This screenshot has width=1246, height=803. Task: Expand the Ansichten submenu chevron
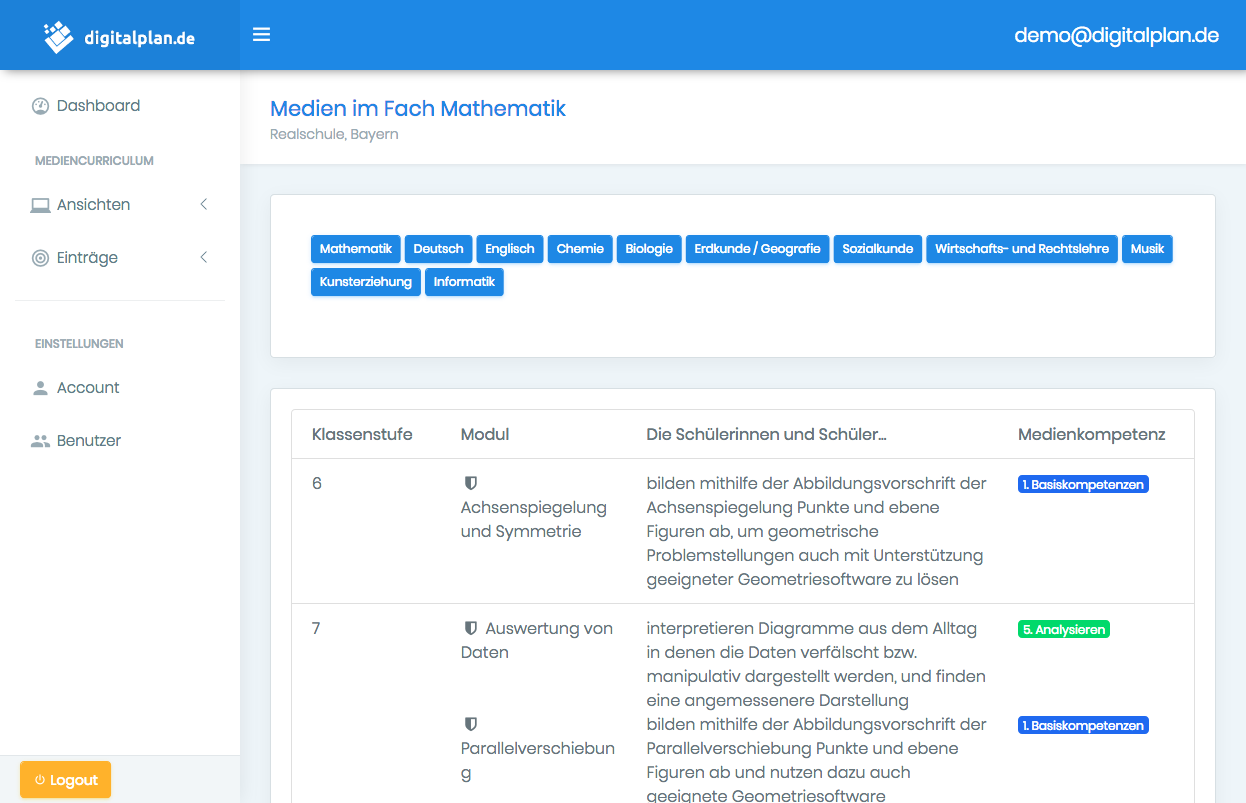coord(204,204)
